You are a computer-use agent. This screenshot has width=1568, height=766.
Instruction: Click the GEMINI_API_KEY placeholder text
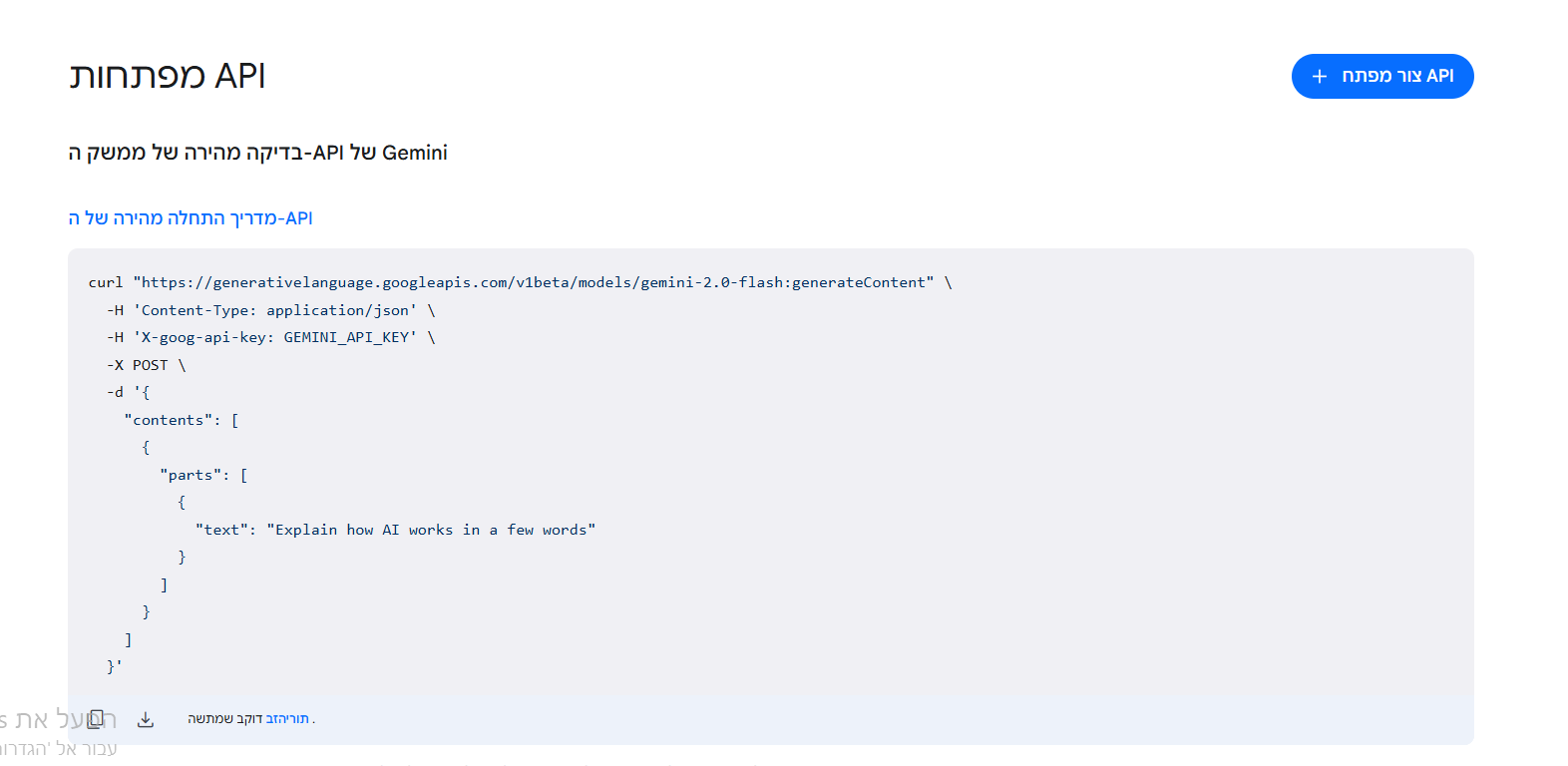tap(346, 338)
